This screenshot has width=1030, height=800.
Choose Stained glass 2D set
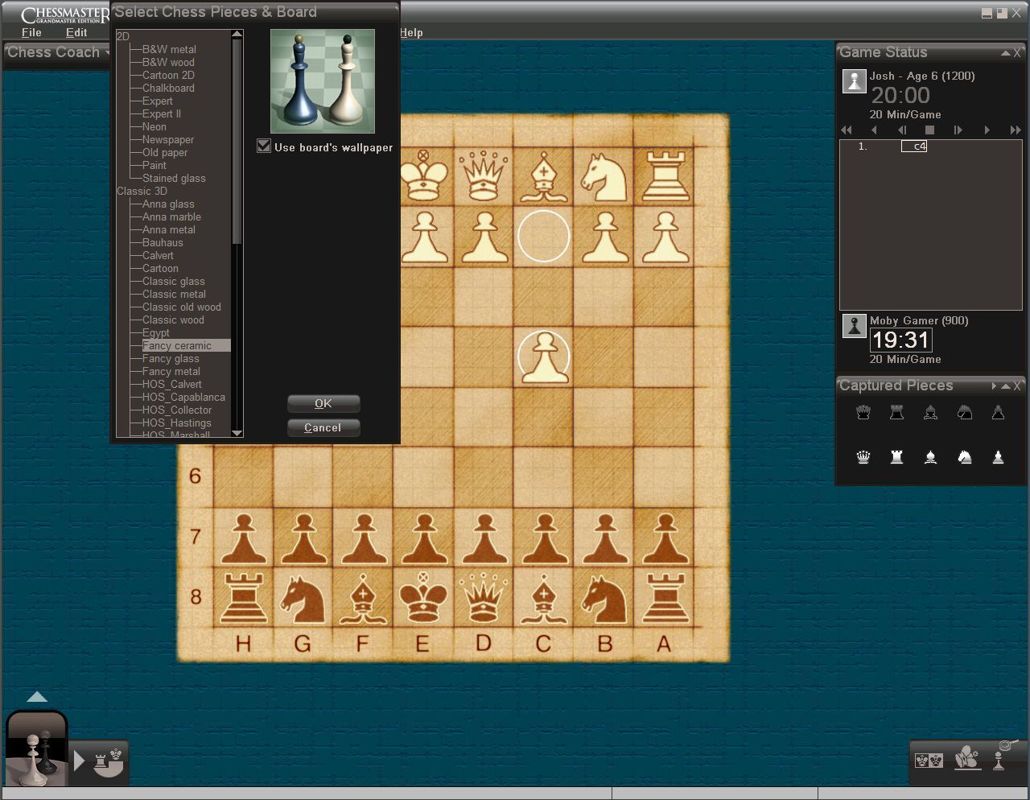point(174,179)
